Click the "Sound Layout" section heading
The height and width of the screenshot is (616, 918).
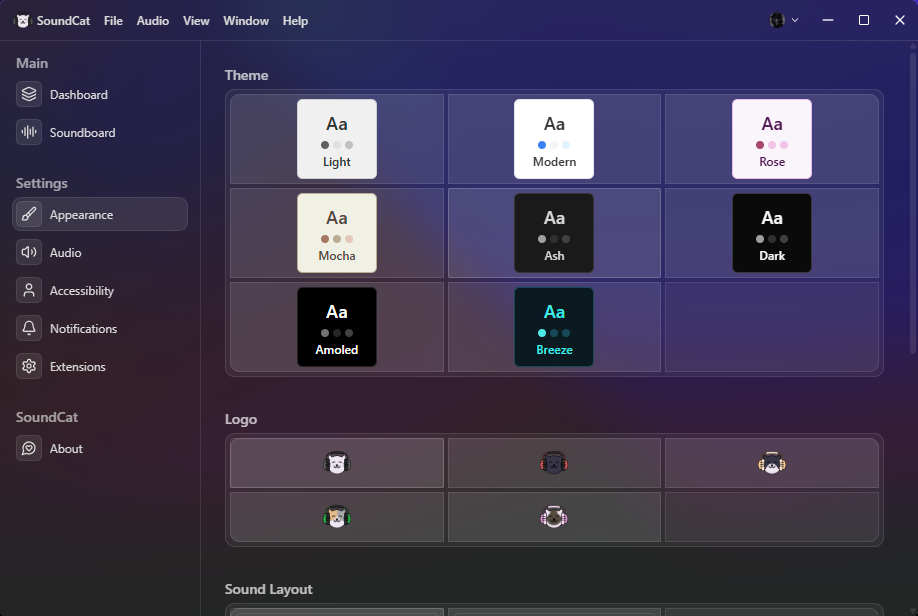coord(269,589)
